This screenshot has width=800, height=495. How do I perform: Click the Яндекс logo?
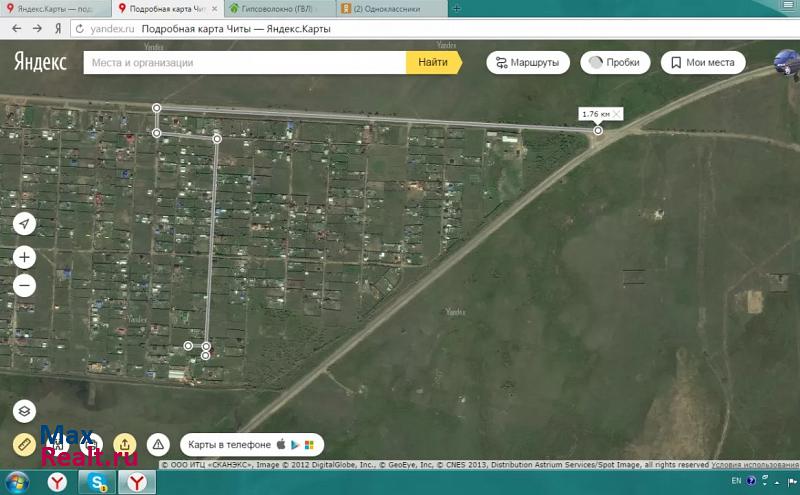point(40,62)
